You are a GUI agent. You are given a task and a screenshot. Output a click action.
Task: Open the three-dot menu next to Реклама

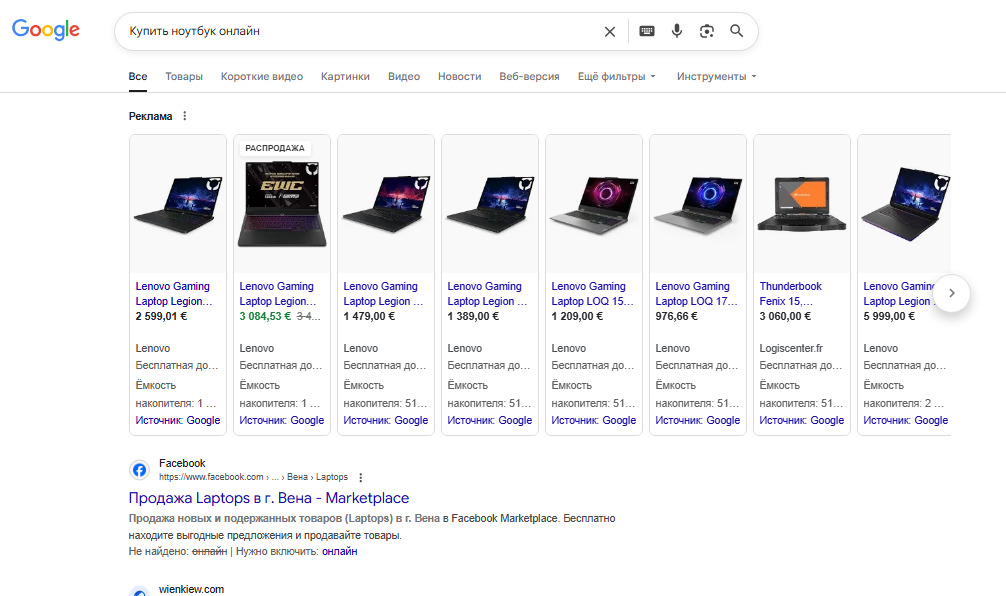(185, 116)
